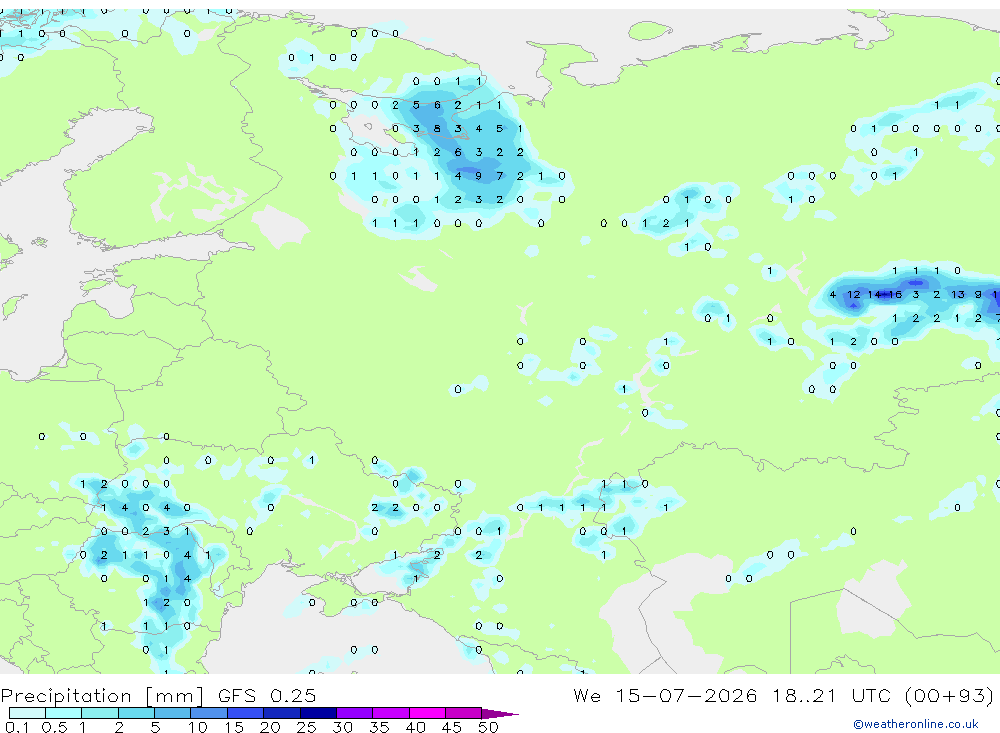Click the '10' legend scale label

(197, 727)
